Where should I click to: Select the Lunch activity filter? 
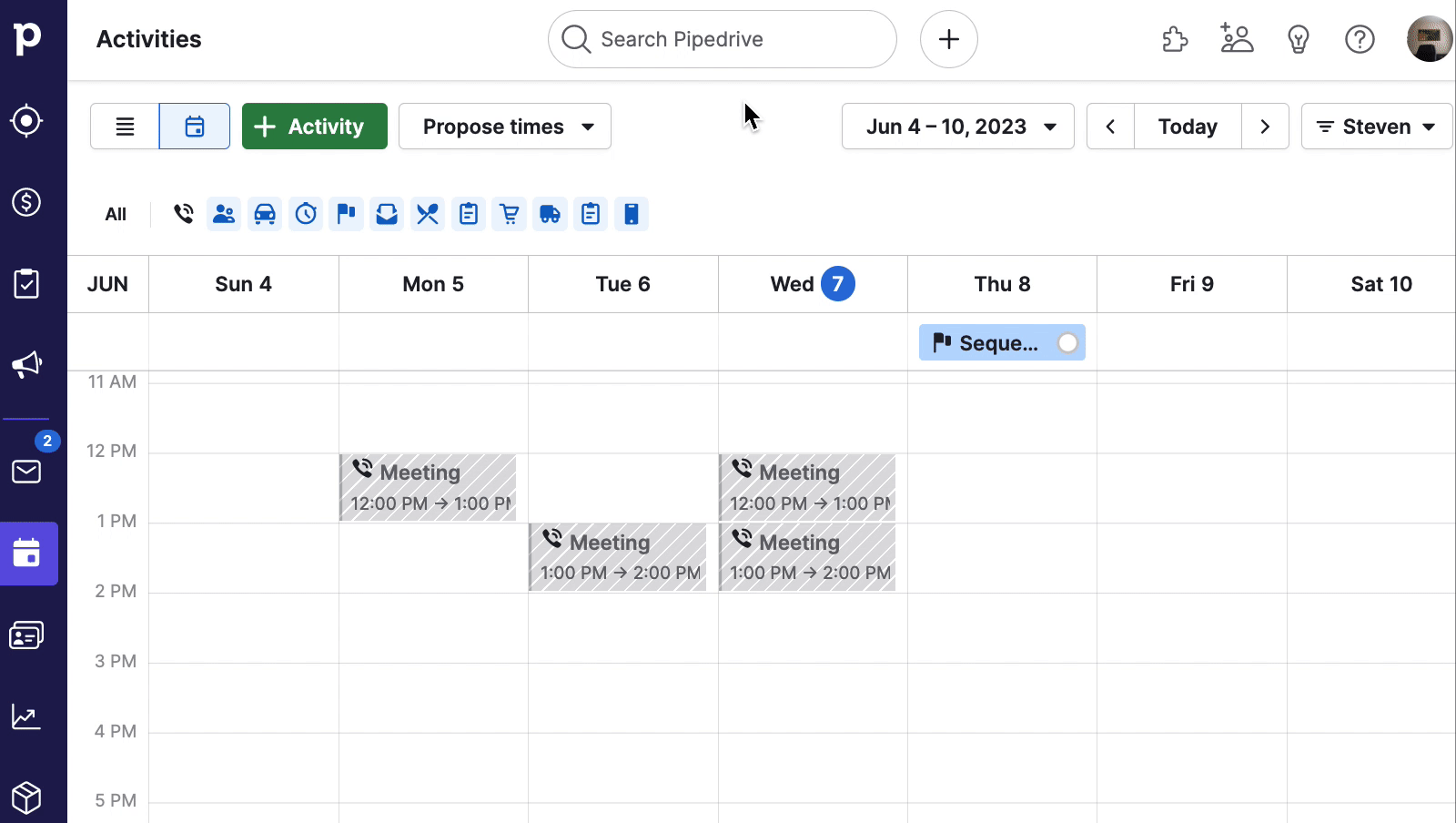point(428,214)
